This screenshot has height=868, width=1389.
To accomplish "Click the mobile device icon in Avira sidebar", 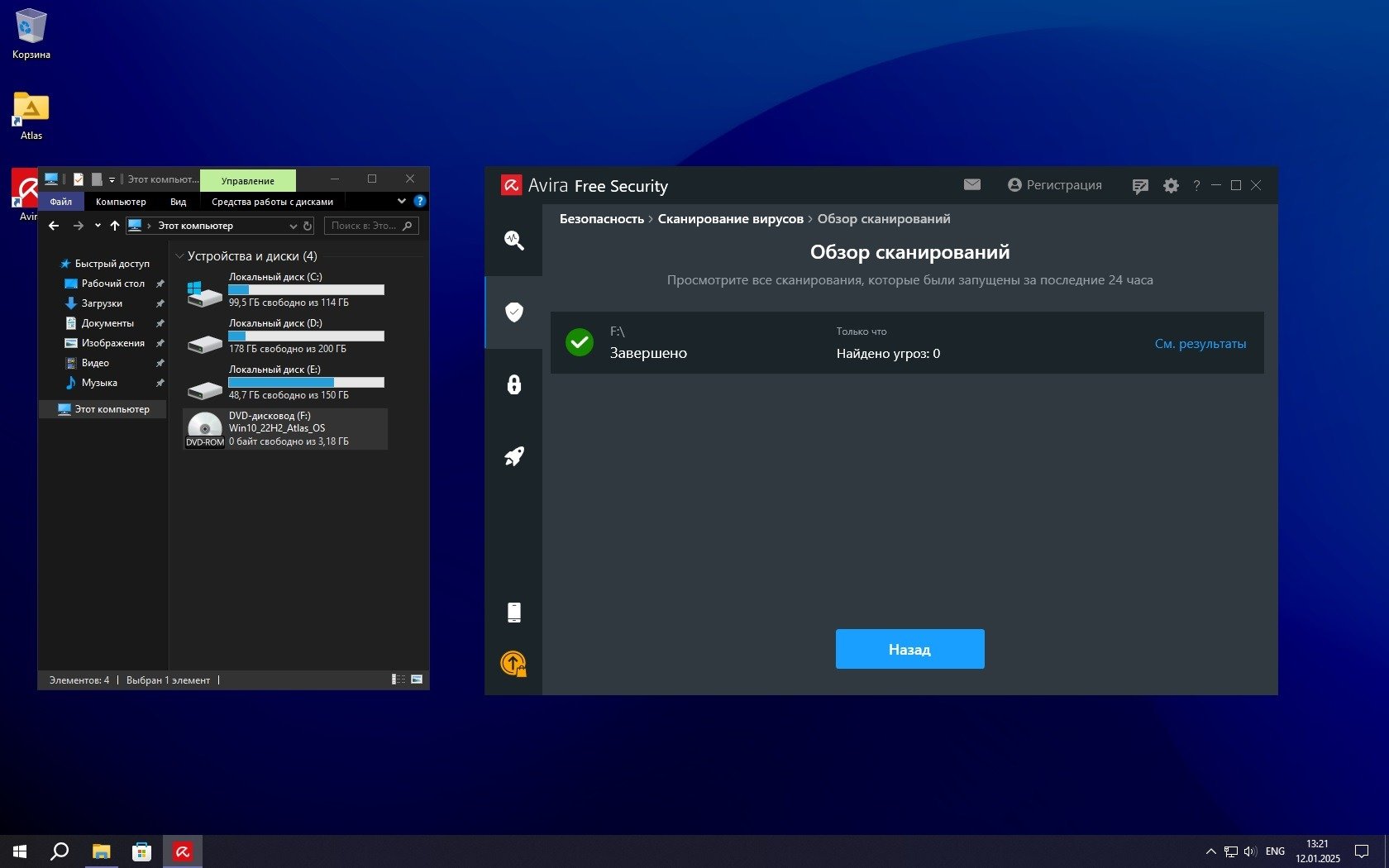I will (513, 612).
